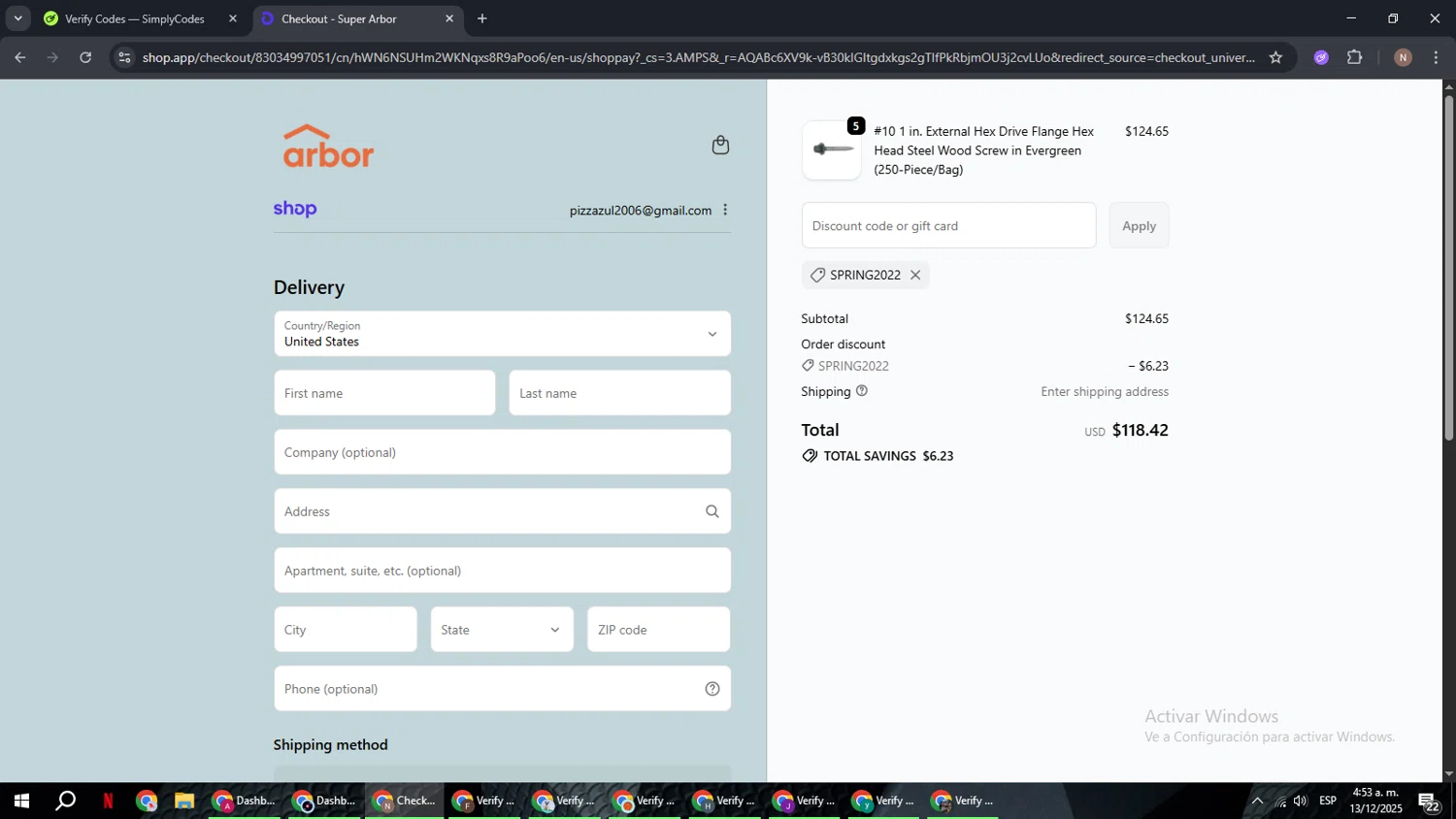Remove the SPRING2022 discount tag
Image resolution: width=1456 pixels, height=819 pixels.
(x=915, y=275)
